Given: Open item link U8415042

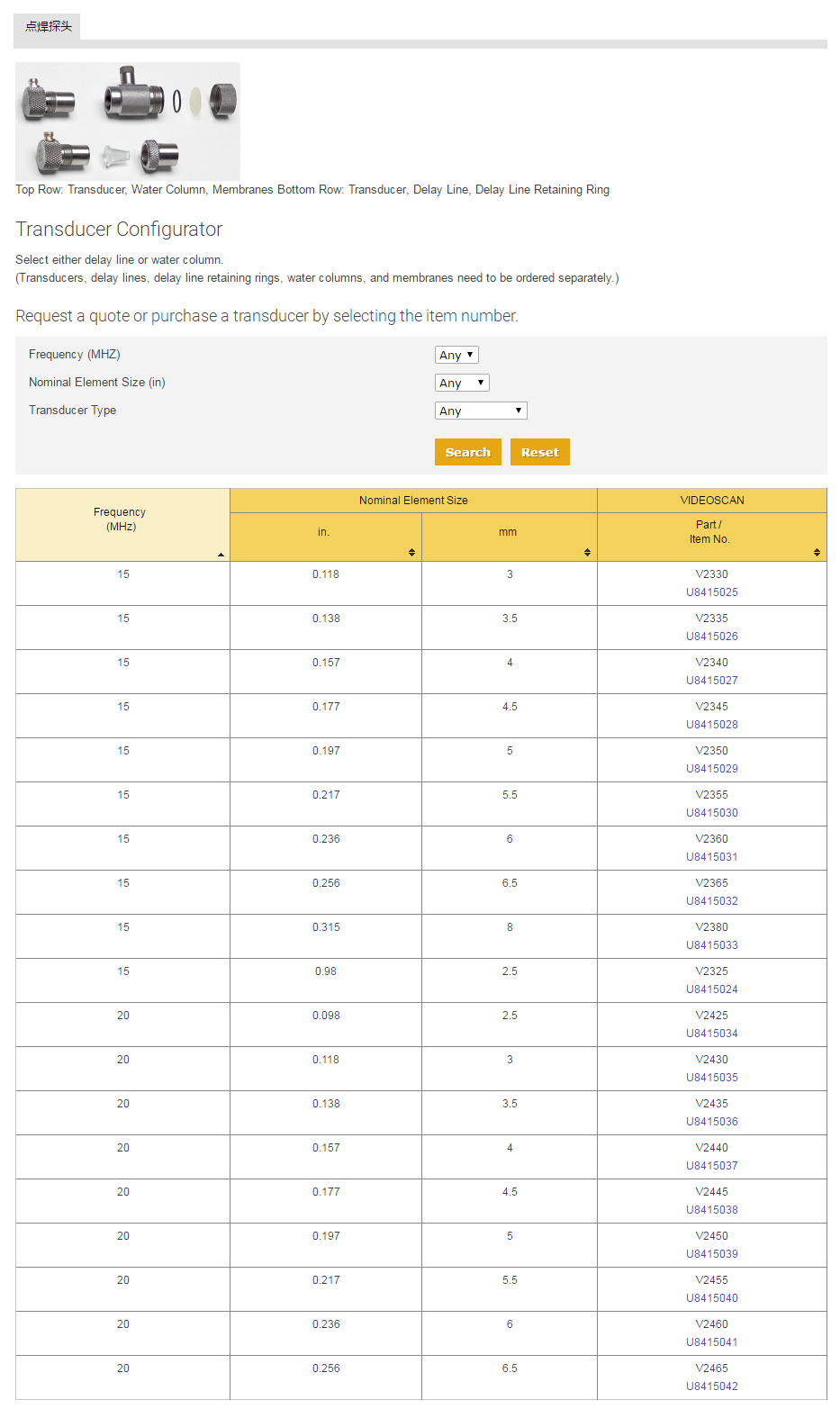Looking at the screenshot, I should [x=712, y=1386].
